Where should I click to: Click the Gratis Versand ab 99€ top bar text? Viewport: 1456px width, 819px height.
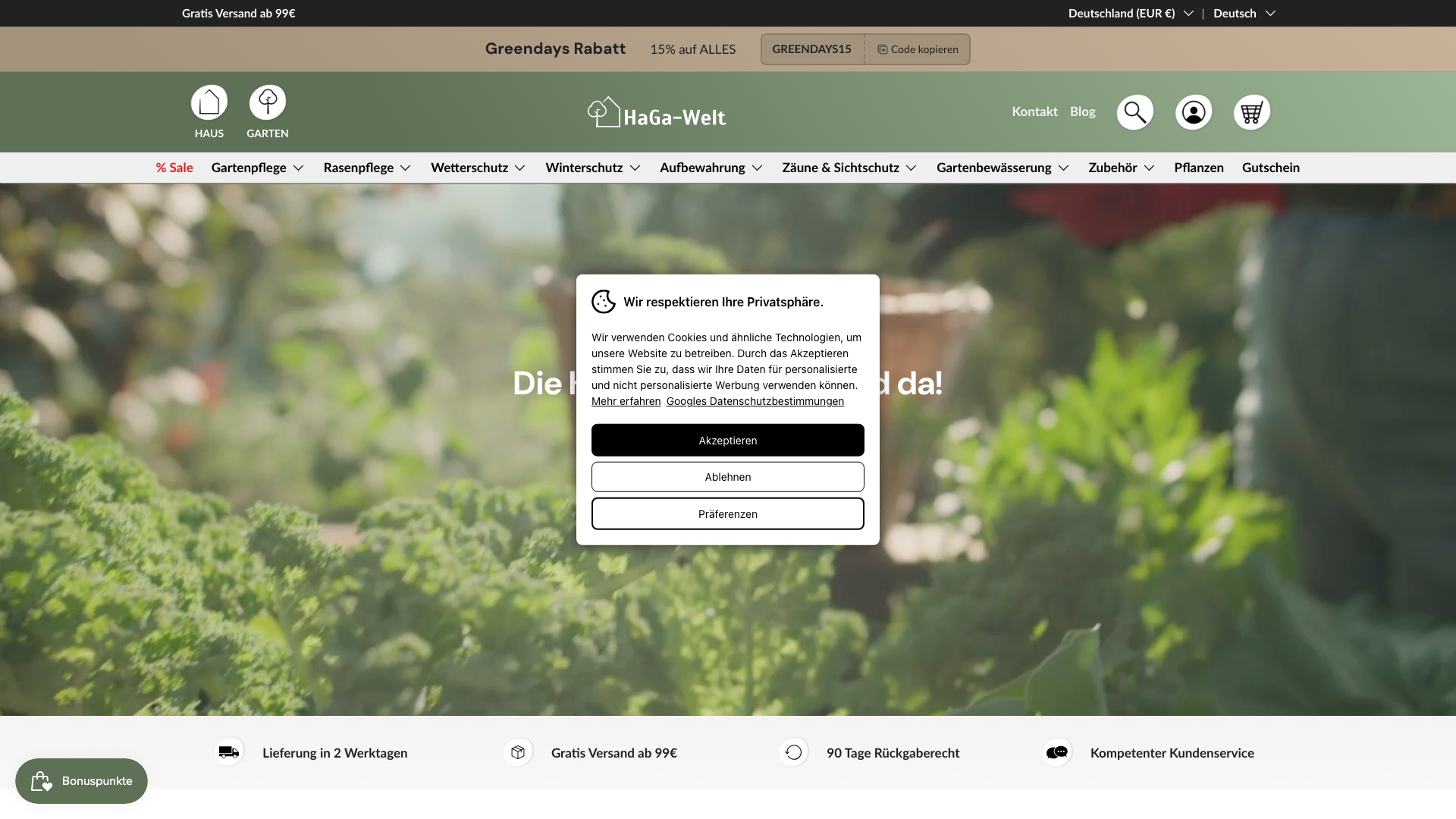[x=239, y=13]
